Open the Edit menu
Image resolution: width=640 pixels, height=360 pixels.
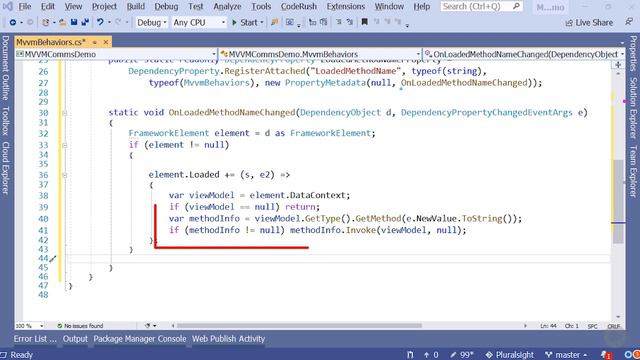[x=48, y=7]
